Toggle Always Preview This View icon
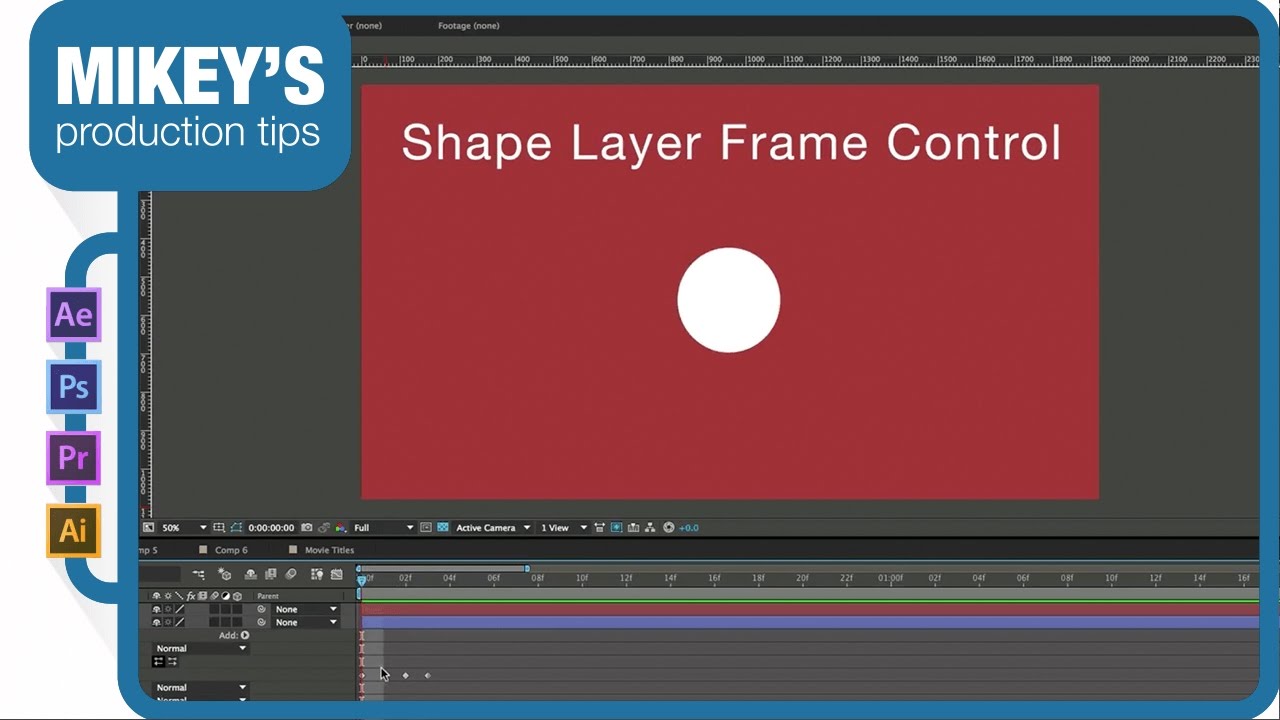 [149, 527]
